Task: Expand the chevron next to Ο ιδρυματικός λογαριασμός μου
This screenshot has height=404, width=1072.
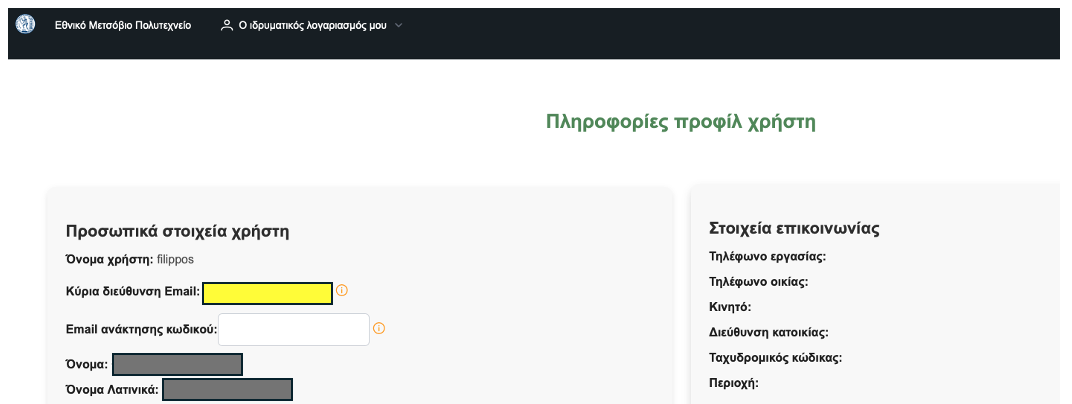Action: pos(399,25)
